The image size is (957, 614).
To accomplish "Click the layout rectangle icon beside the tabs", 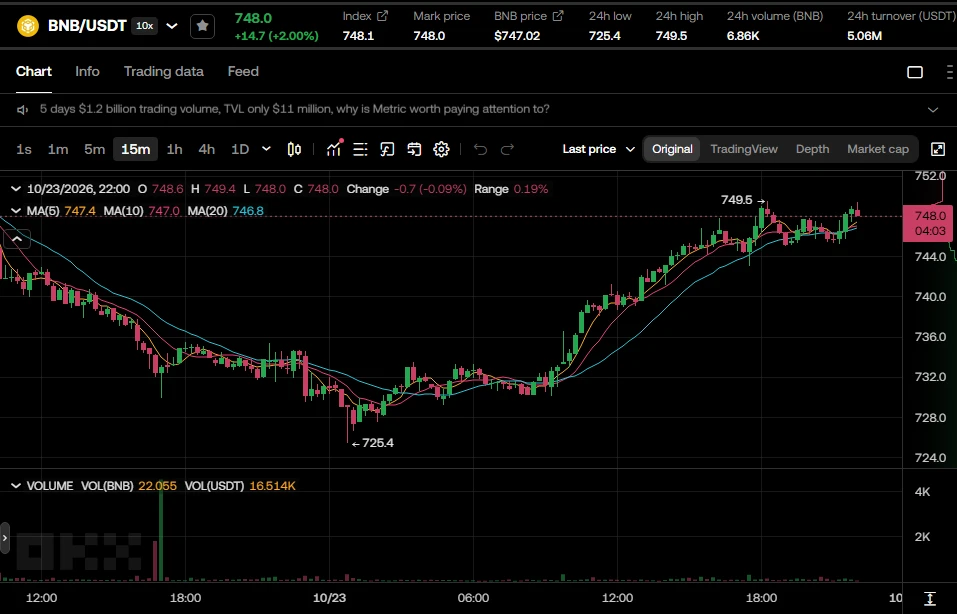I will coord(915,73).
